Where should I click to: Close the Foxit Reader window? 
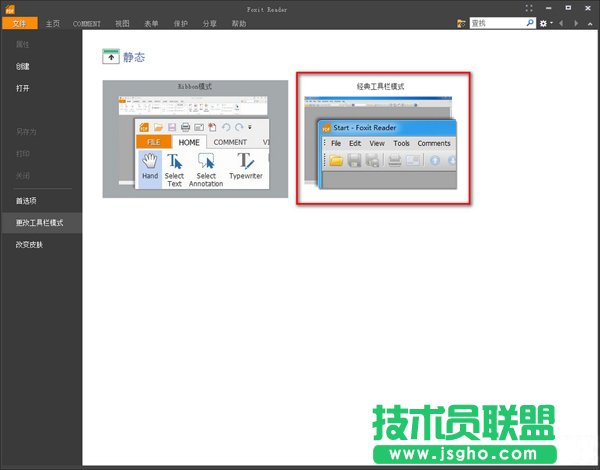(588, 8)
